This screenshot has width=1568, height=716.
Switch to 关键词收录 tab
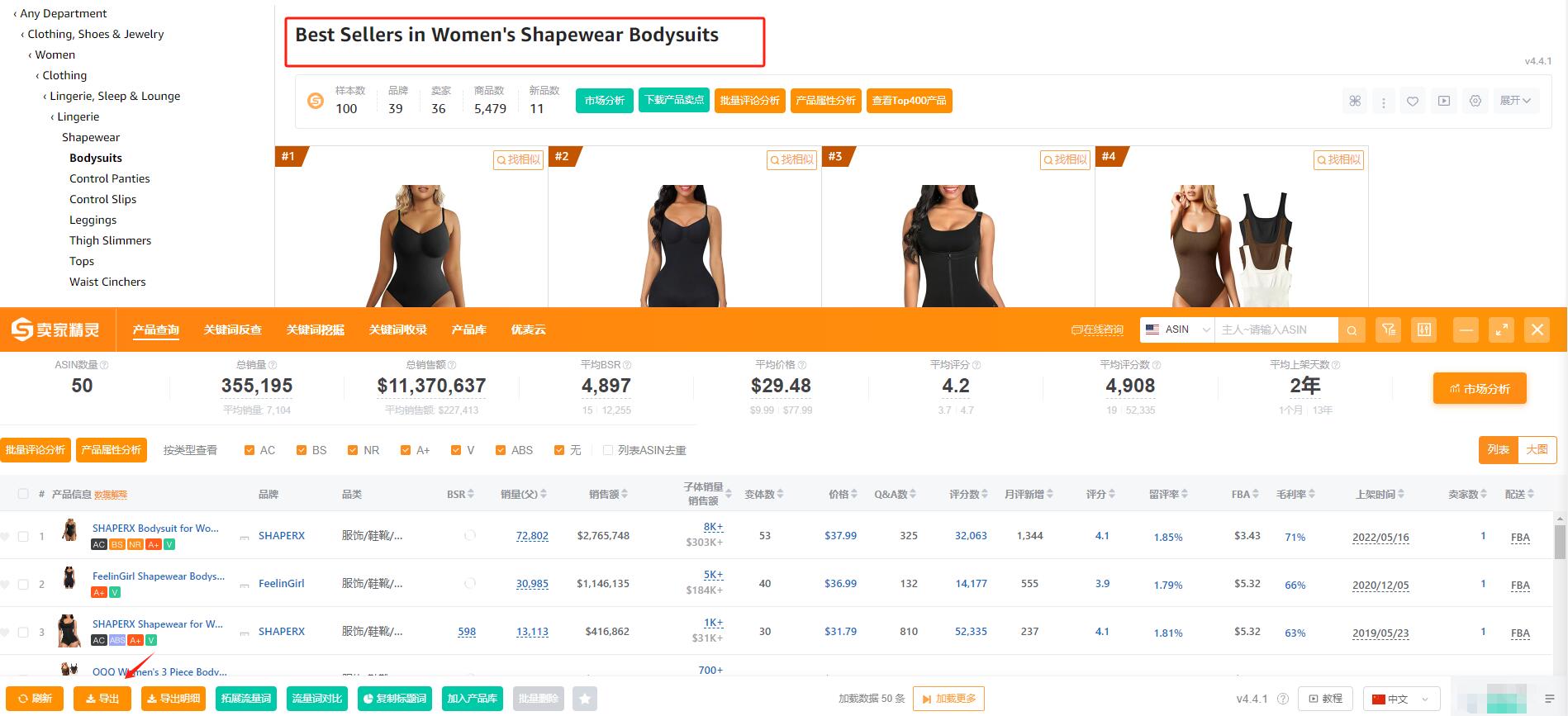coord(398,330)
